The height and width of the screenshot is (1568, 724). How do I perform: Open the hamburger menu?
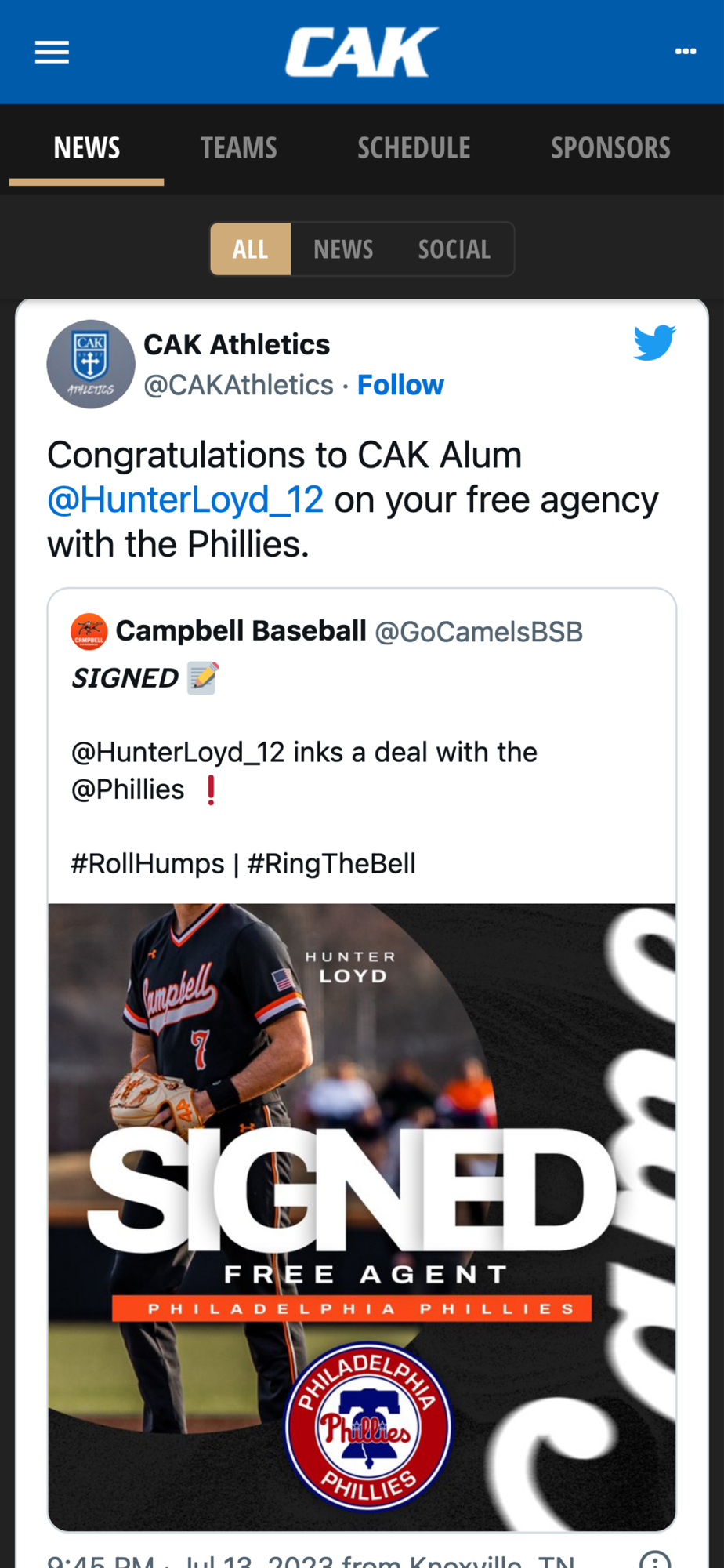click(x=52, y=53)
